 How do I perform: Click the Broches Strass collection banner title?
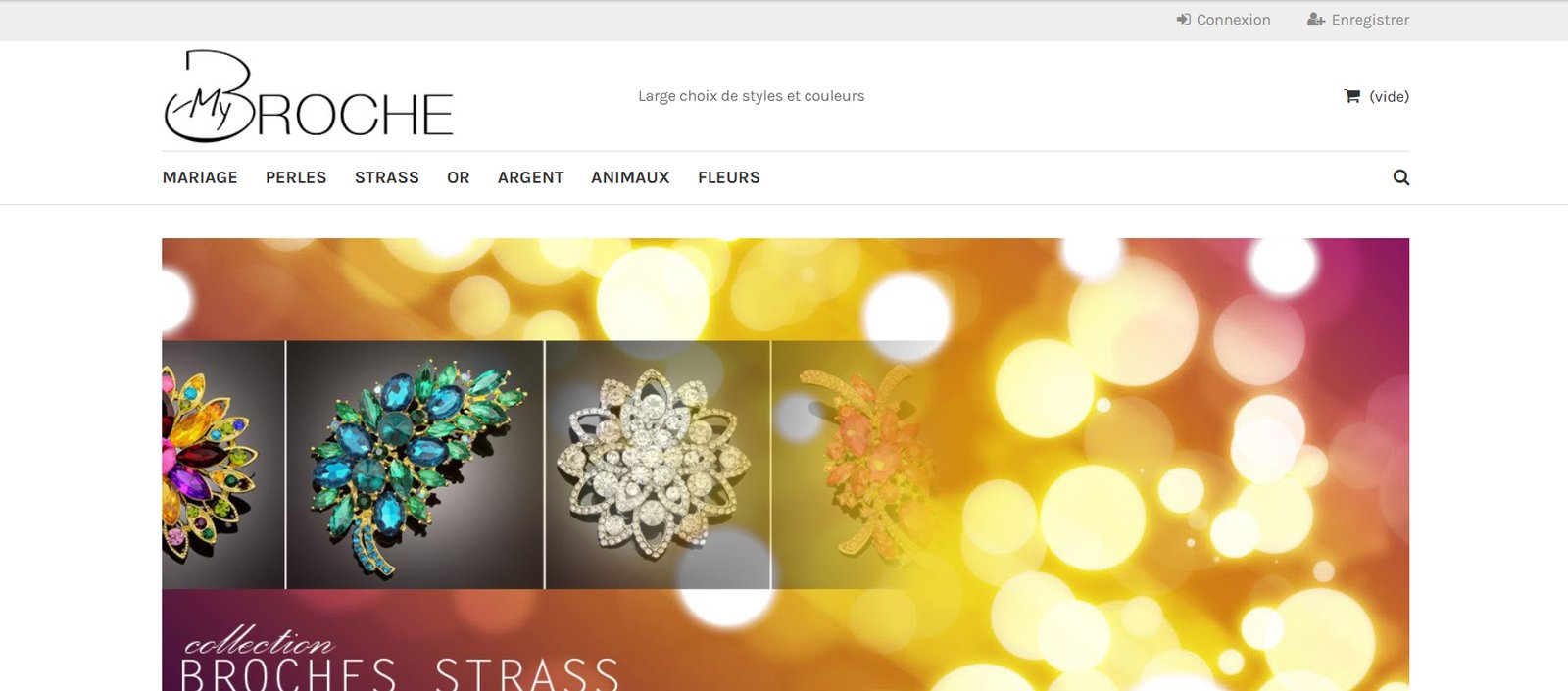coord(400,660)
